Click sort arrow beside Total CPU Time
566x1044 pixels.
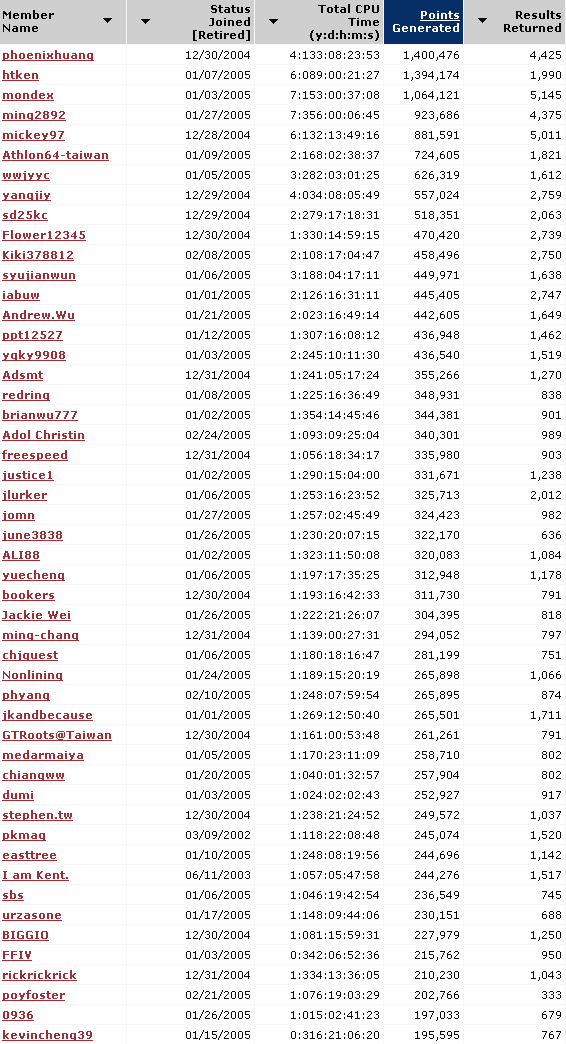tap(273, 21)
